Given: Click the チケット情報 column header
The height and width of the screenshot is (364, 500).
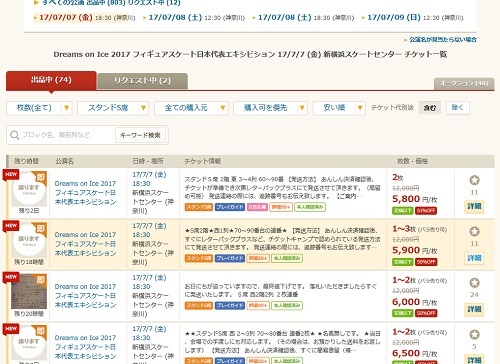Looking at the screenshot, I should click(x=203, y=161).
